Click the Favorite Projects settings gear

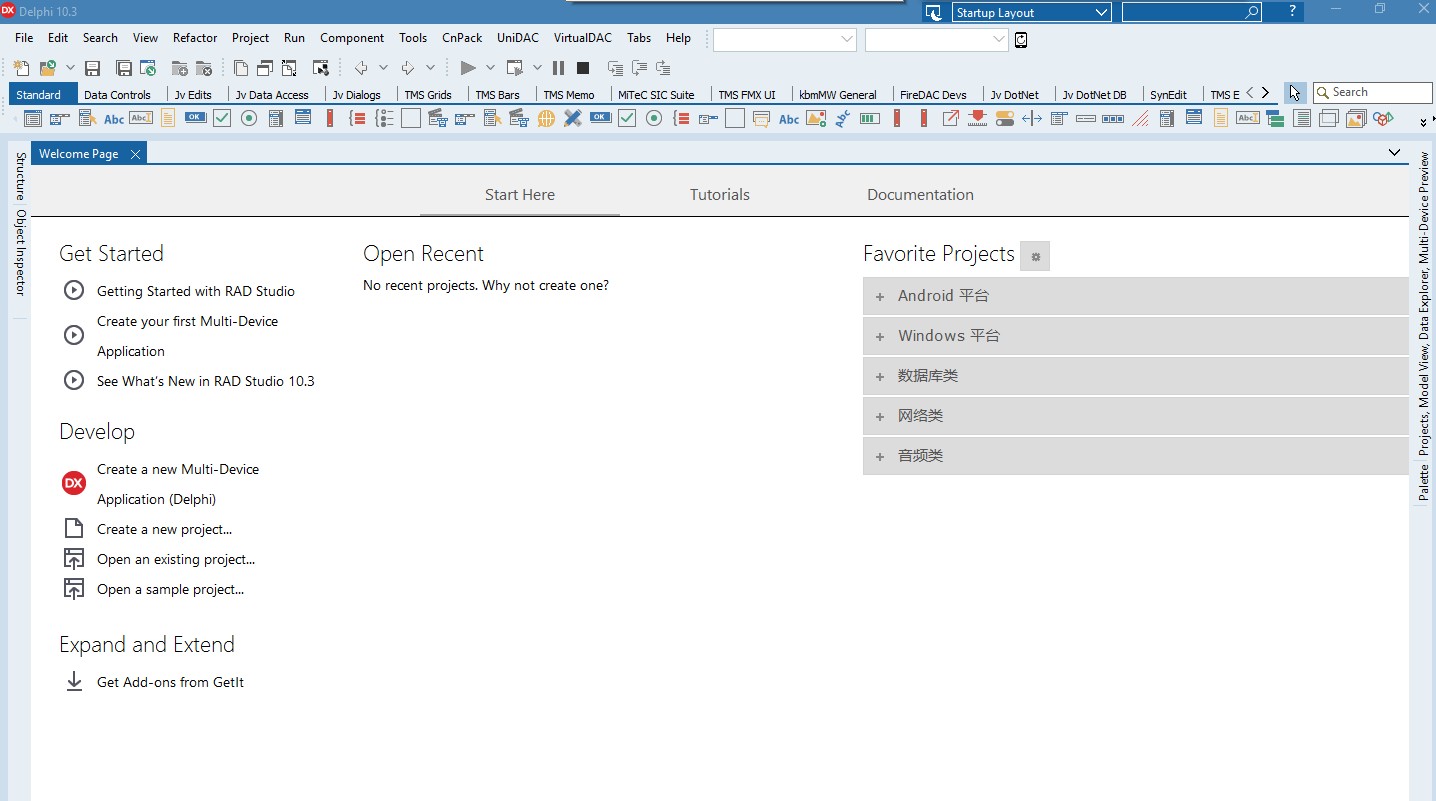tap(1035, 257)
